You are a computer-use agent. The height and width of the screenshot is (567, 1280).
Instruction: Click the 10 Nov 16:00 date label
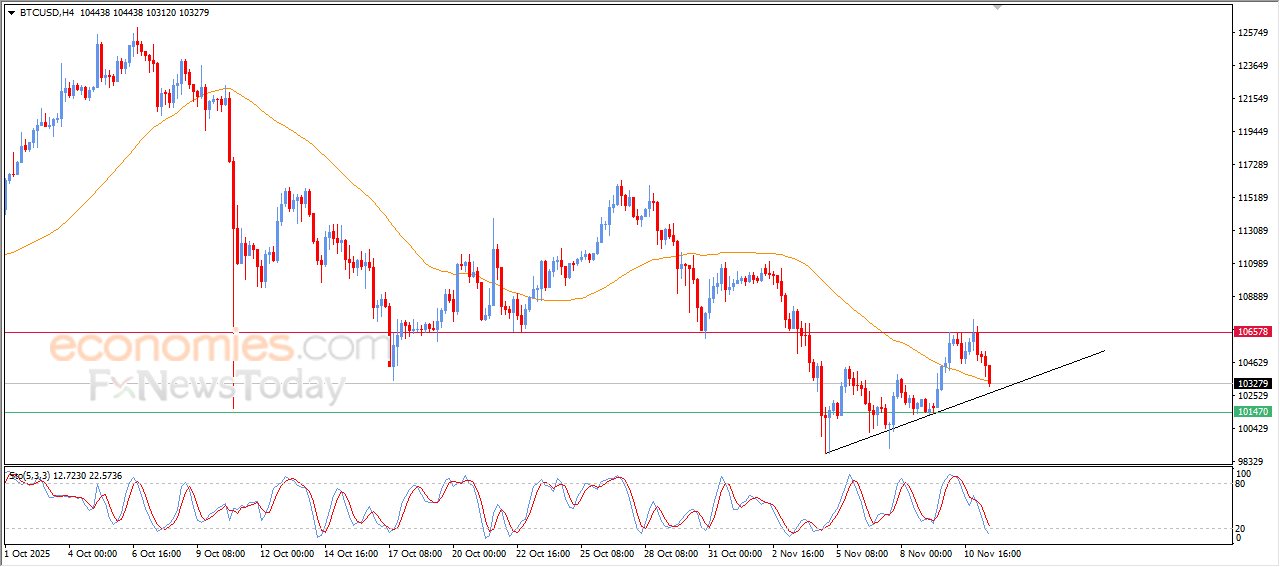click(x=990, y=552)
